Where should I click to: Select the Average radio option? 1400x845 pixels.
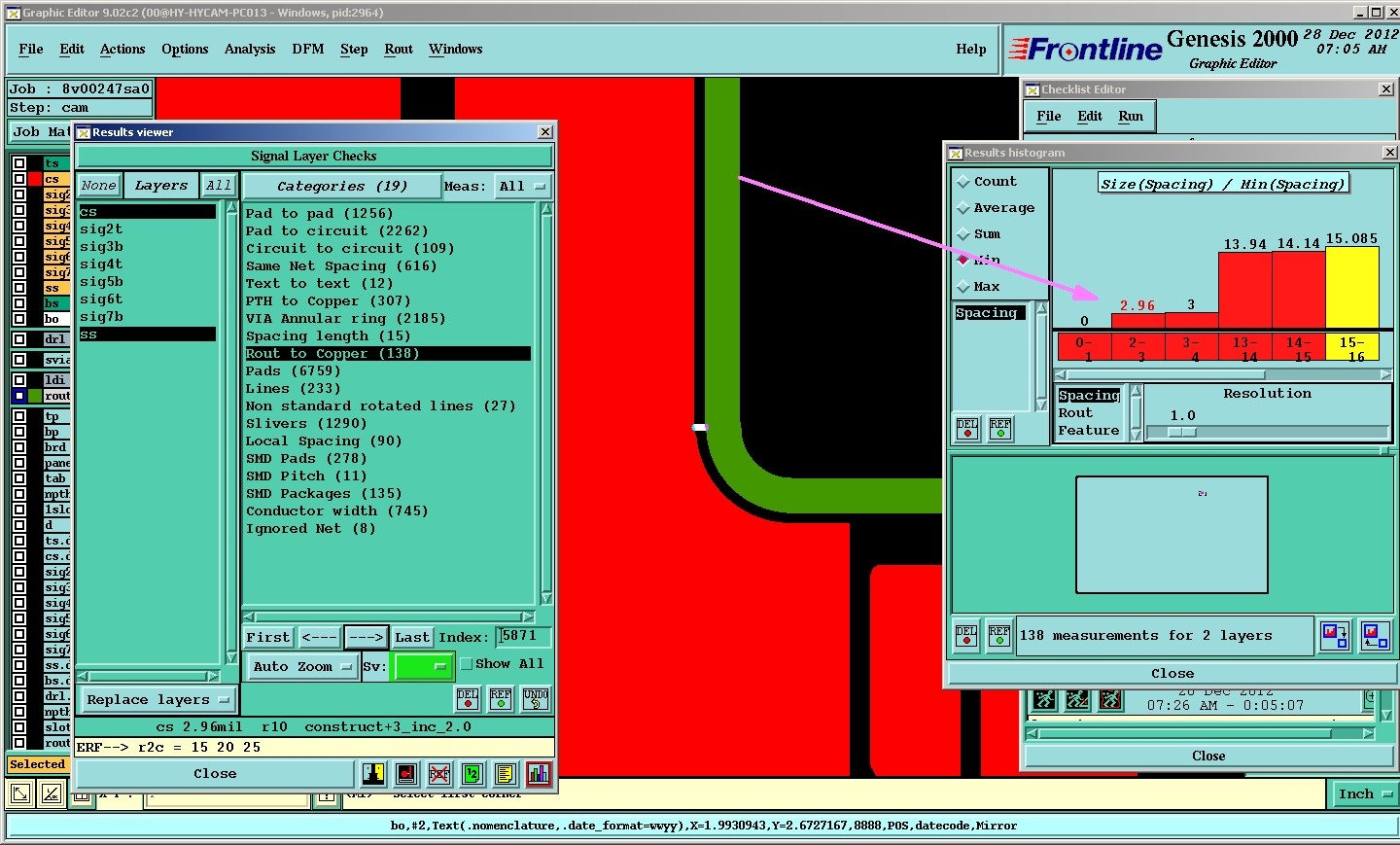tap(963, 208)
